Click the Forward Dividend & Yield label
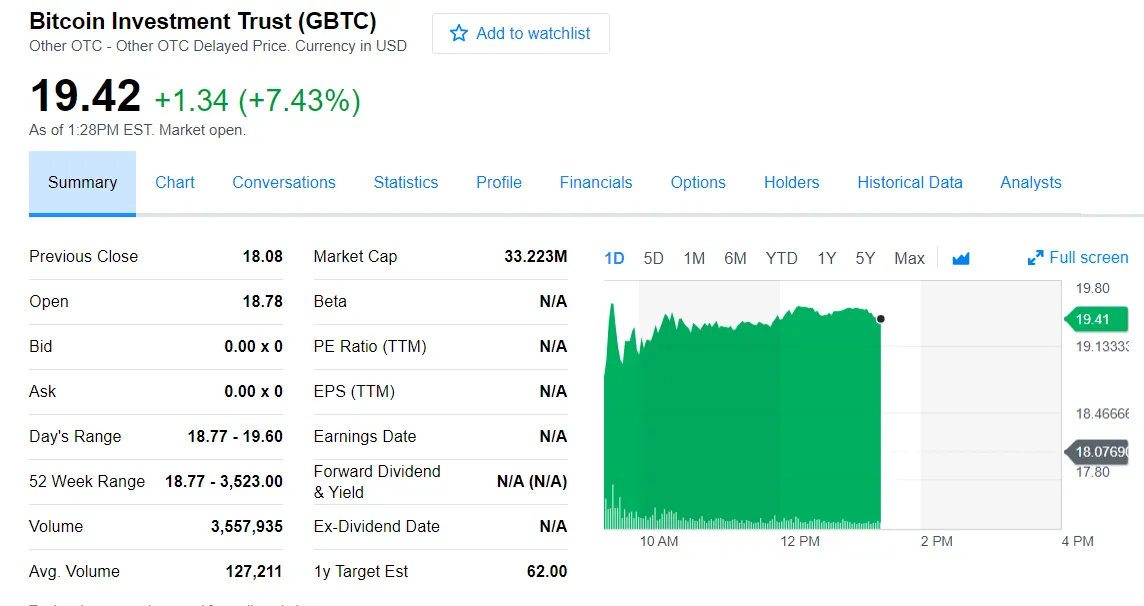The image size is (1144, 606). pos(377,482)
